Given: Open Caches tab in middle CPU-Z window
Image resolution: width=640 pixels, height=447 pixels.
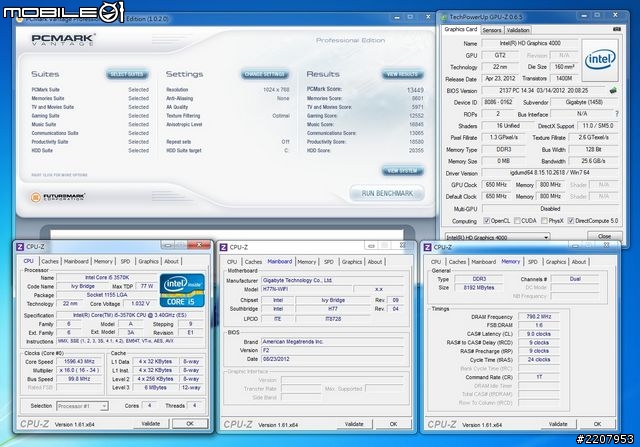Looking at the screenshot, I should click(x=253, y=262).
